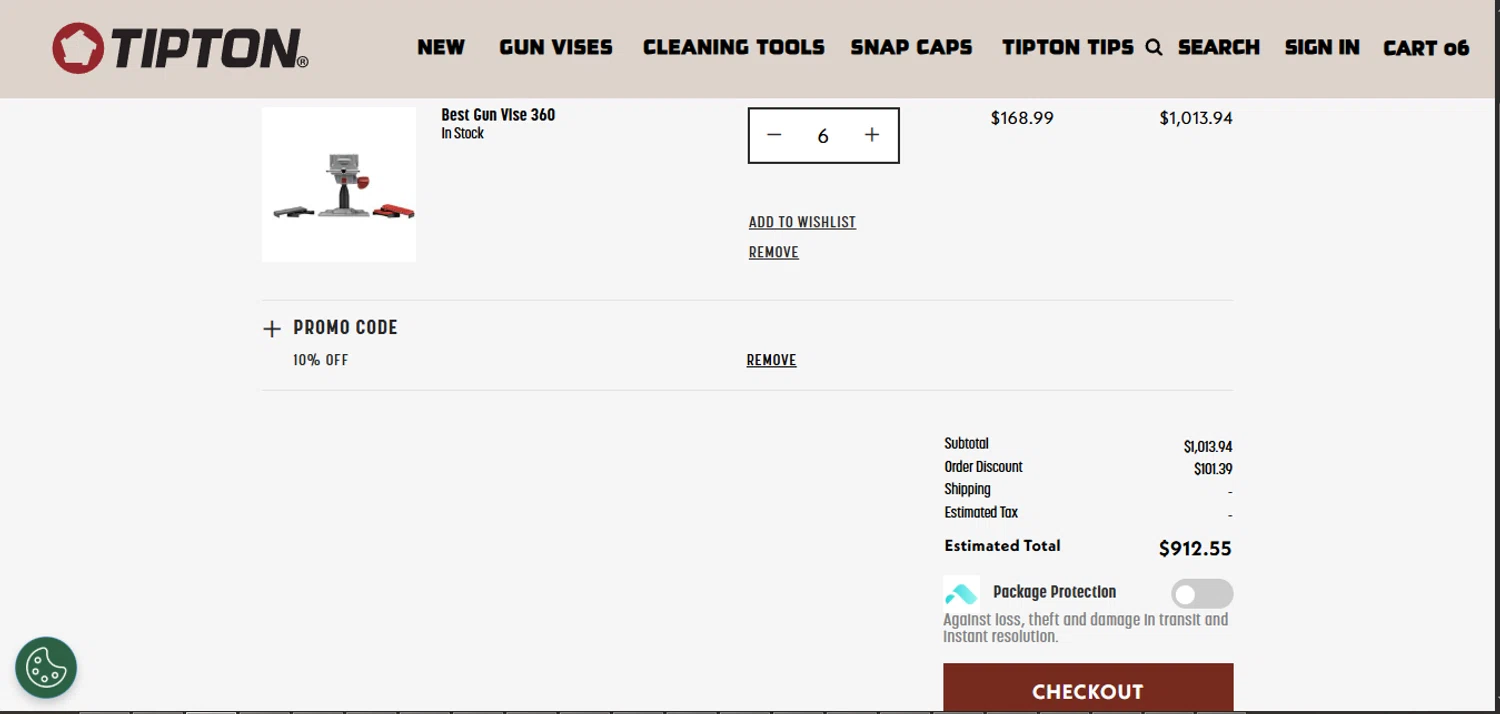Open the Gun Vises menu
Viewport: 1500px width, 714px height.
pos(556,47)
